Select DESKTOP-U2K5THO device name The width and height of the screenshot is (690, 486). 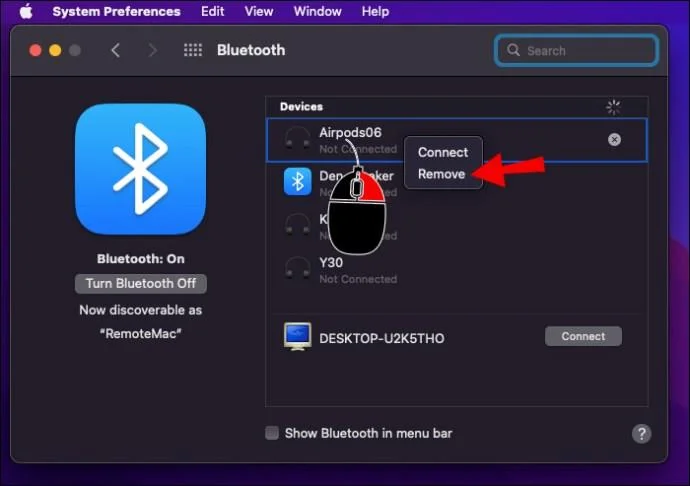[x=382, y=339]
